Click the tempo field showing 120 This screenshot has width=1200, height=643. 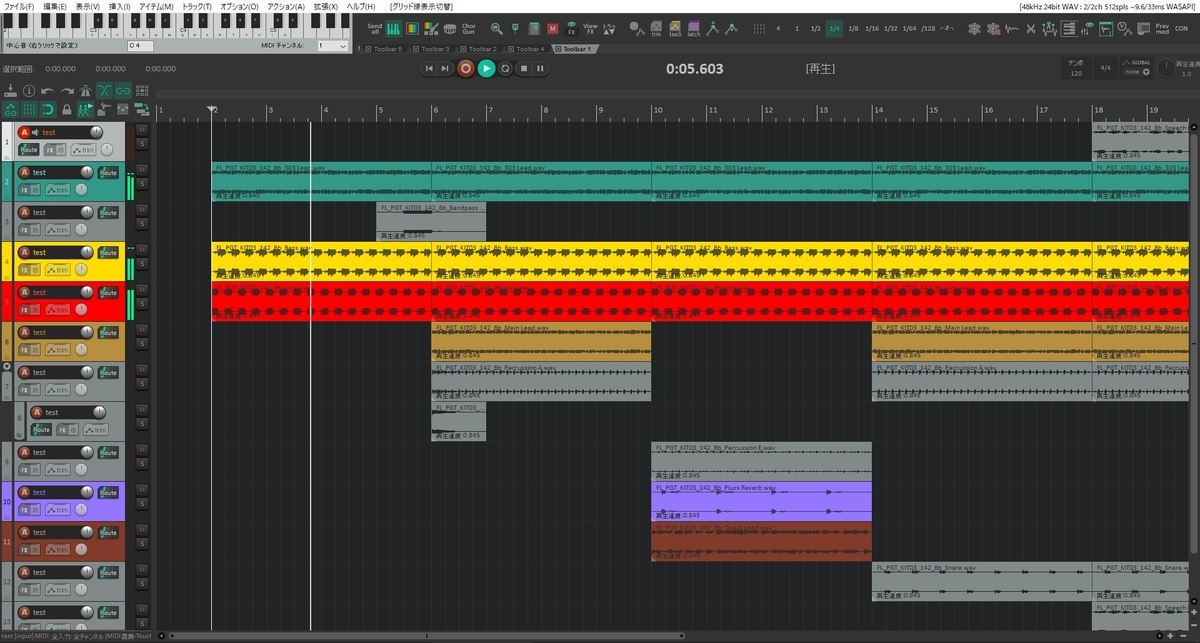1076,69
